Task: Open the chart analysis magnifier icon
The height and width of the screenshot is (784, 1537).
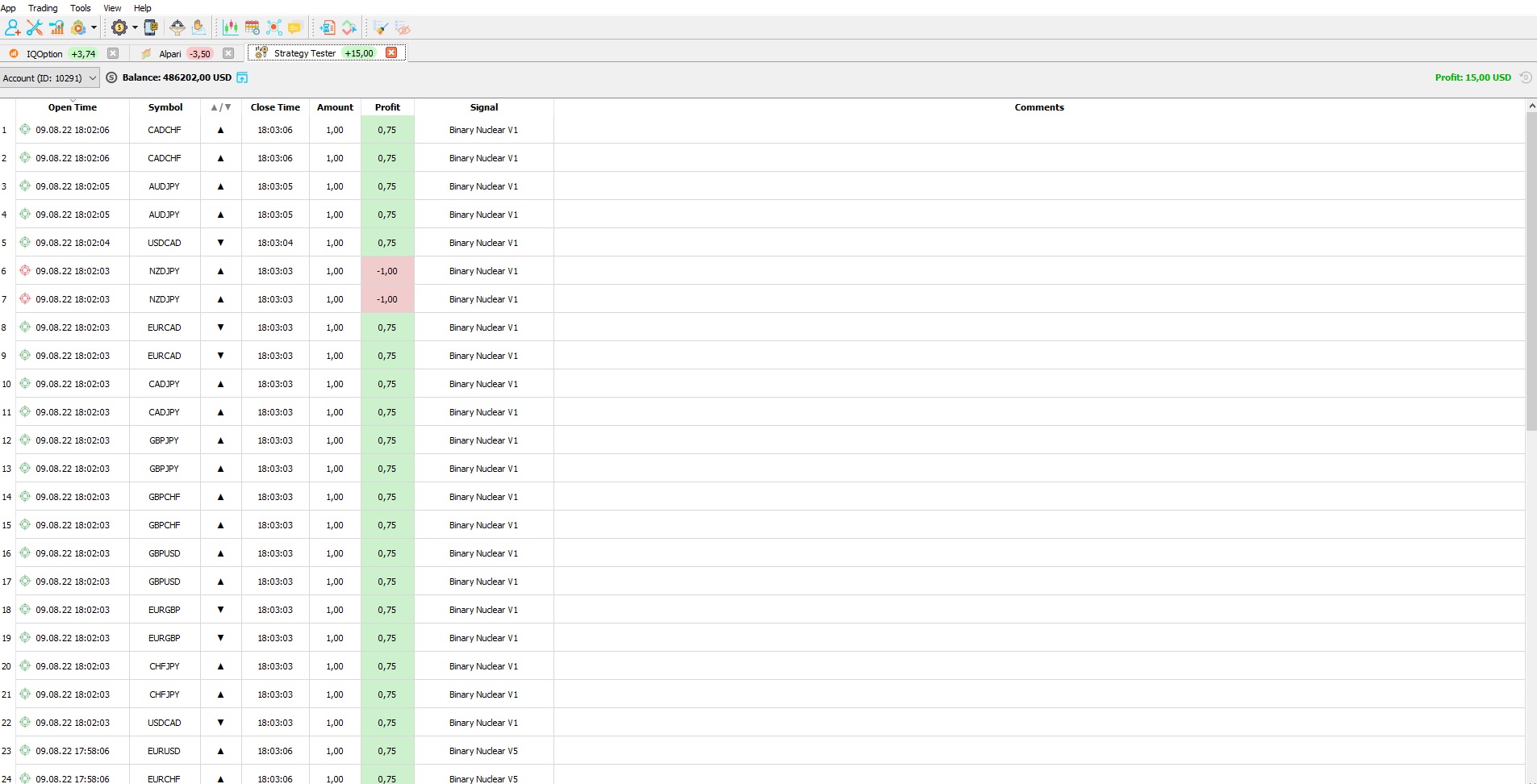Action: [x=56, y=28]
